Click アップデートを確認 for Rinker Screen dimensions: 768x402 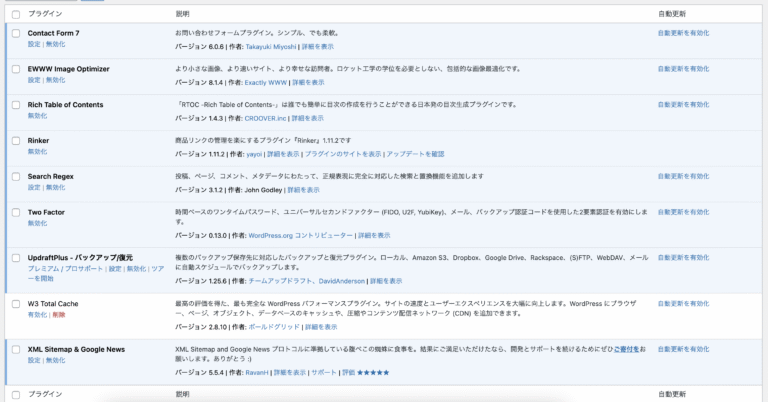[x=415, y=154]
